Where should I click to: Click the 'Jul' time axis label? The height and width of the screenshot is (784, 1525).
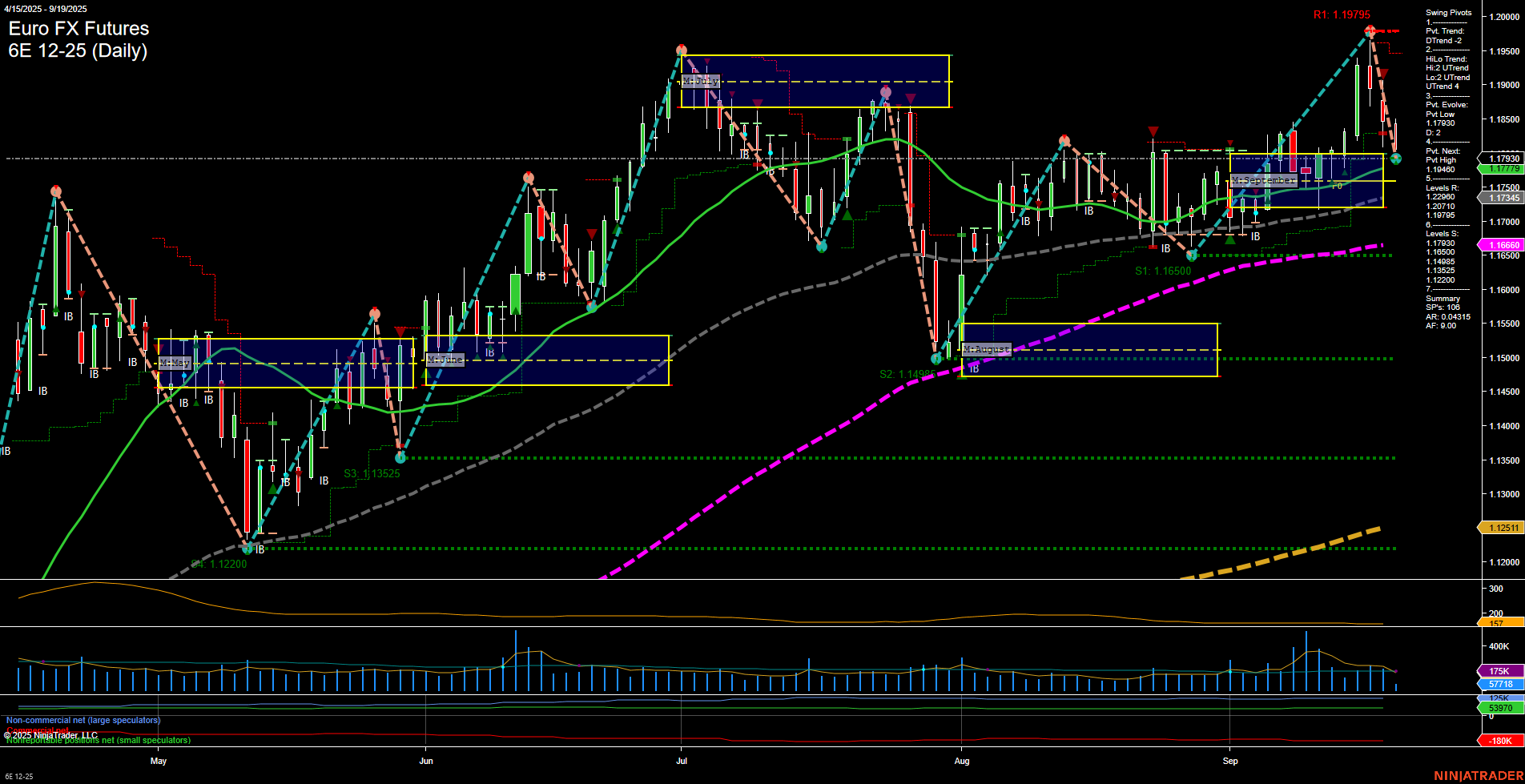pyautogui.click(x=682, y=762)
